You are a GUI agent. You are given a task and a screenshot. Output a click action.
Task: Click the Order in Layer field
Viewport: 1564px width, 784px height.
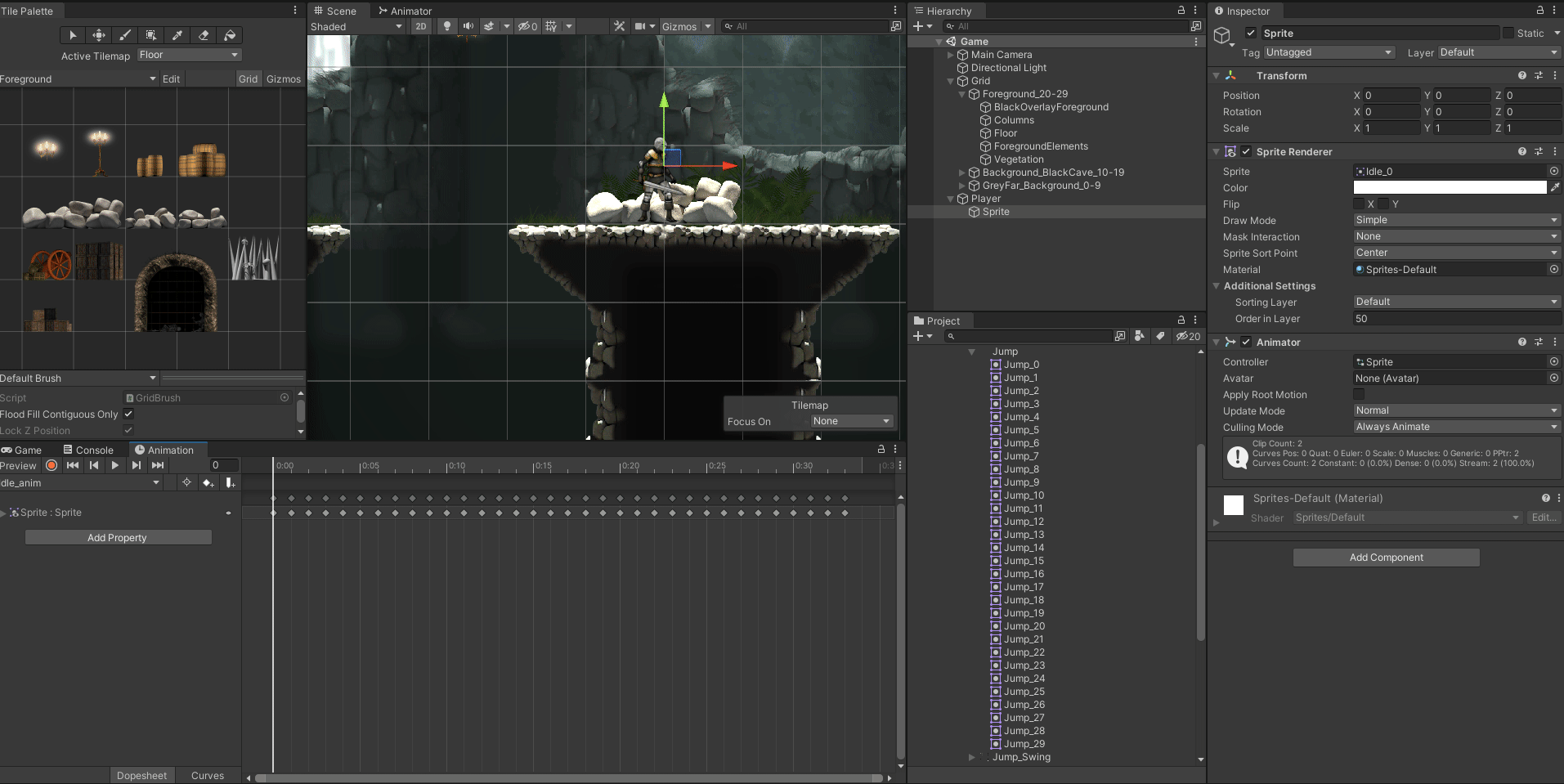pos(1457,318)
